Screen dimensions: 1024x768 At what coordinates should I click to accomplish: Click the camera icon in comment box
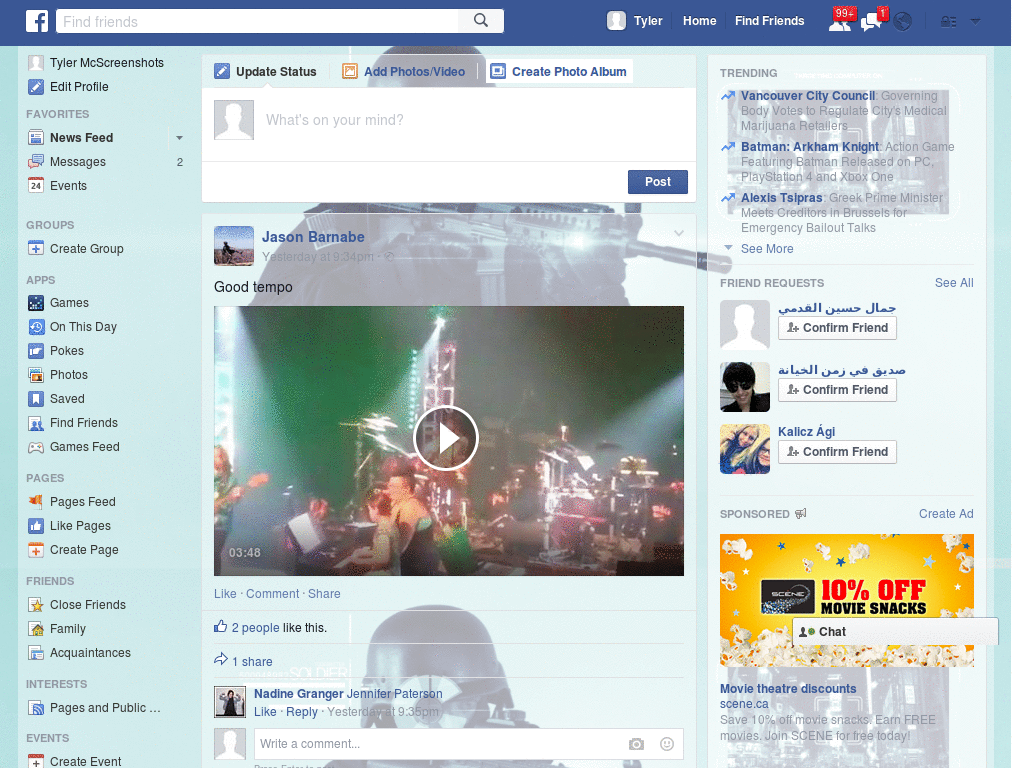[x=636, y=744]
